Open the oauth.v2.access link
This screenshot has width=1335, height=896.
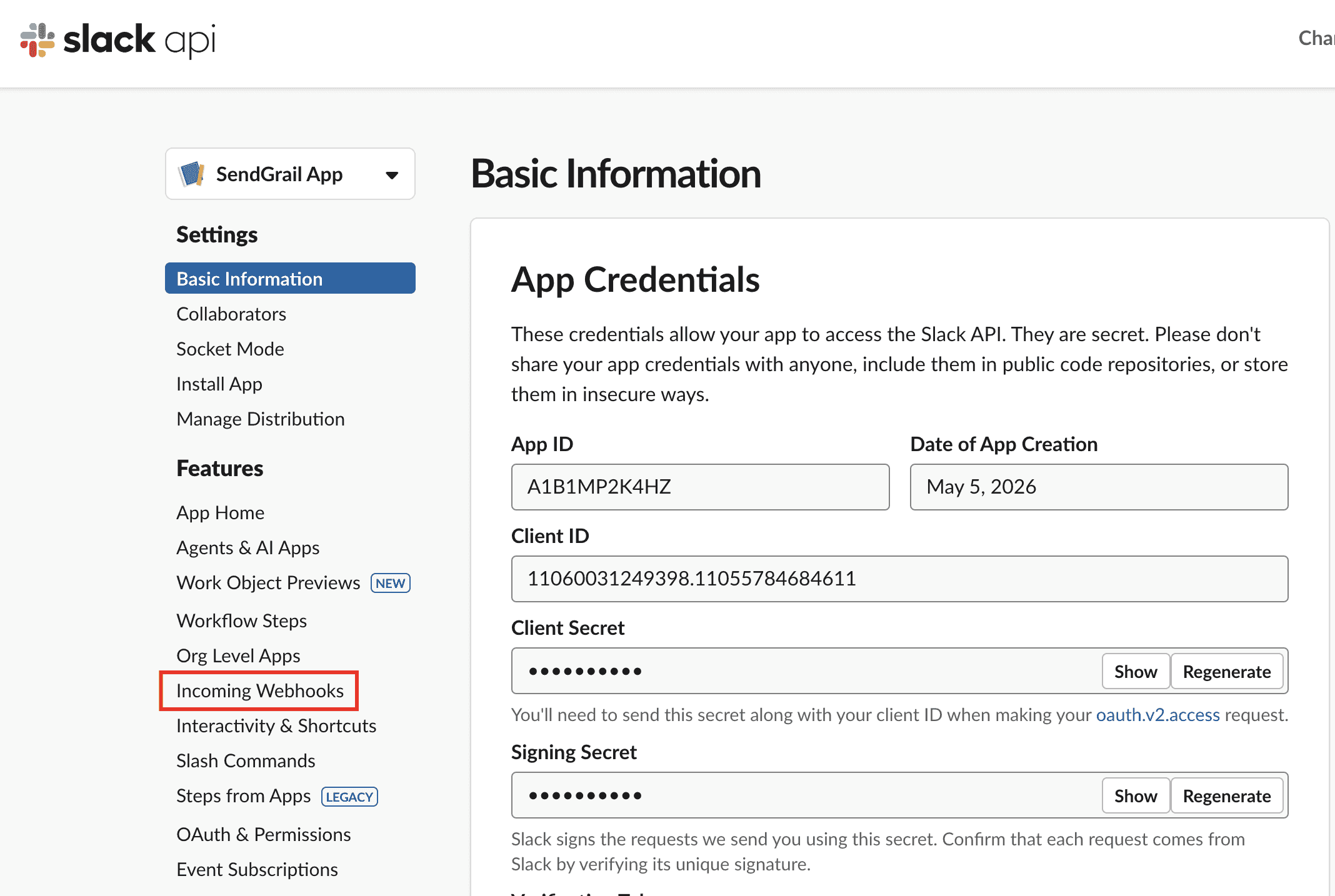[x=1157, y=714]
